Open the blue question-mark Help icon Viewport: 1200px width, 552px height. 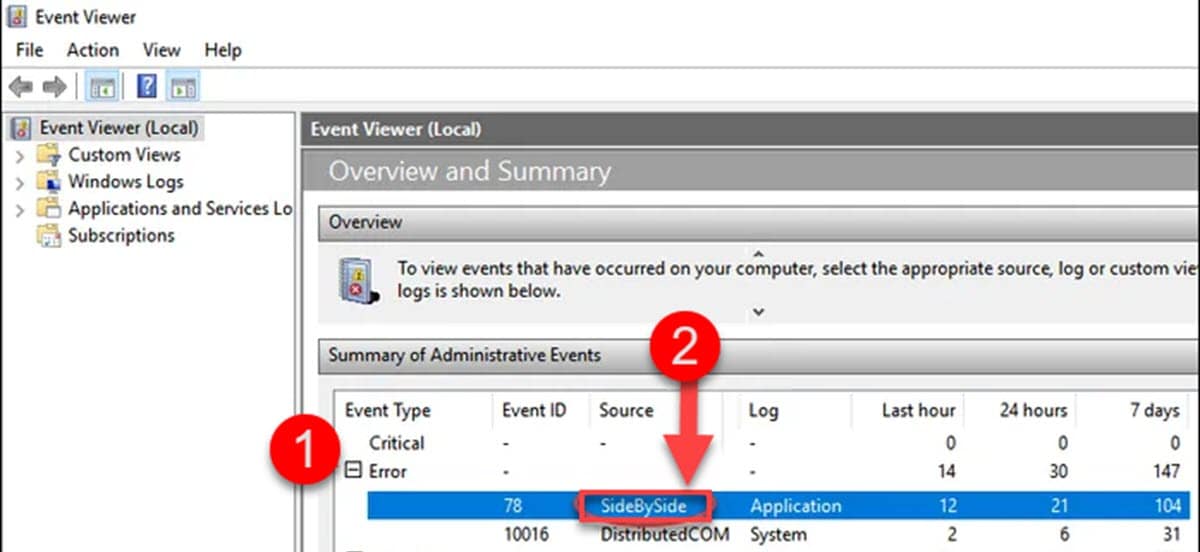point(147,87)
